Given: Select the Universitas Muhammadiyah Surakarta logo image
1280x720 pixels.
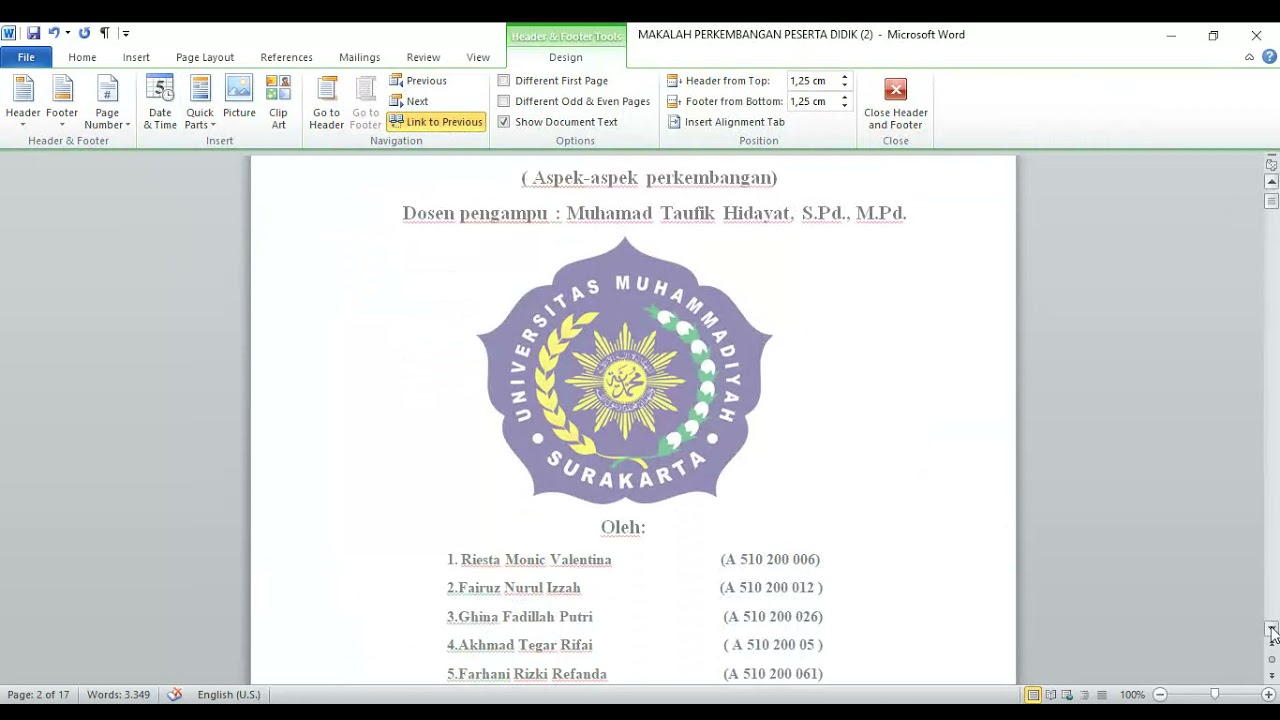Looking at the screenshot, I should [x=624, y=370].
